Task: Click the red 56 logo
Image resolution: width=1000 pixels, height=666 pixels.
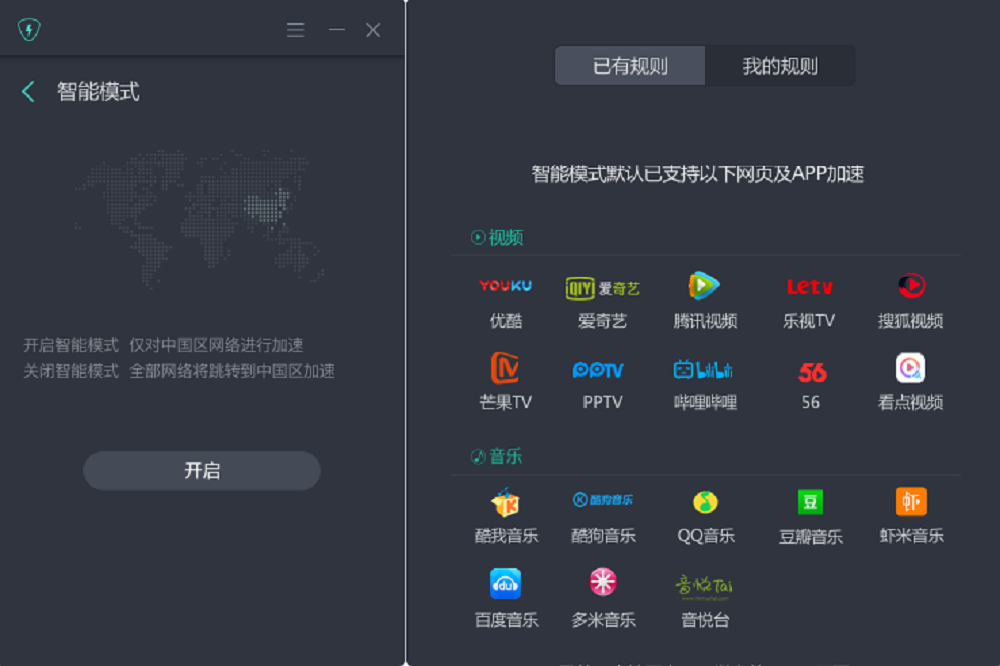Action: tap(812, 372)
